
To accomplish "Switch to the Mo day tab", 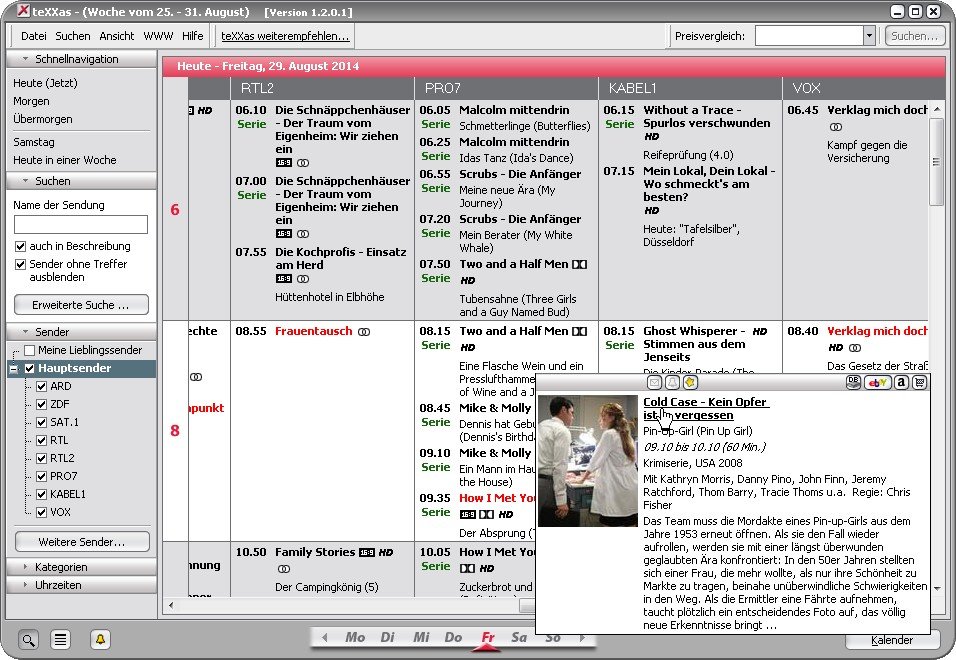I will [355, 637].
